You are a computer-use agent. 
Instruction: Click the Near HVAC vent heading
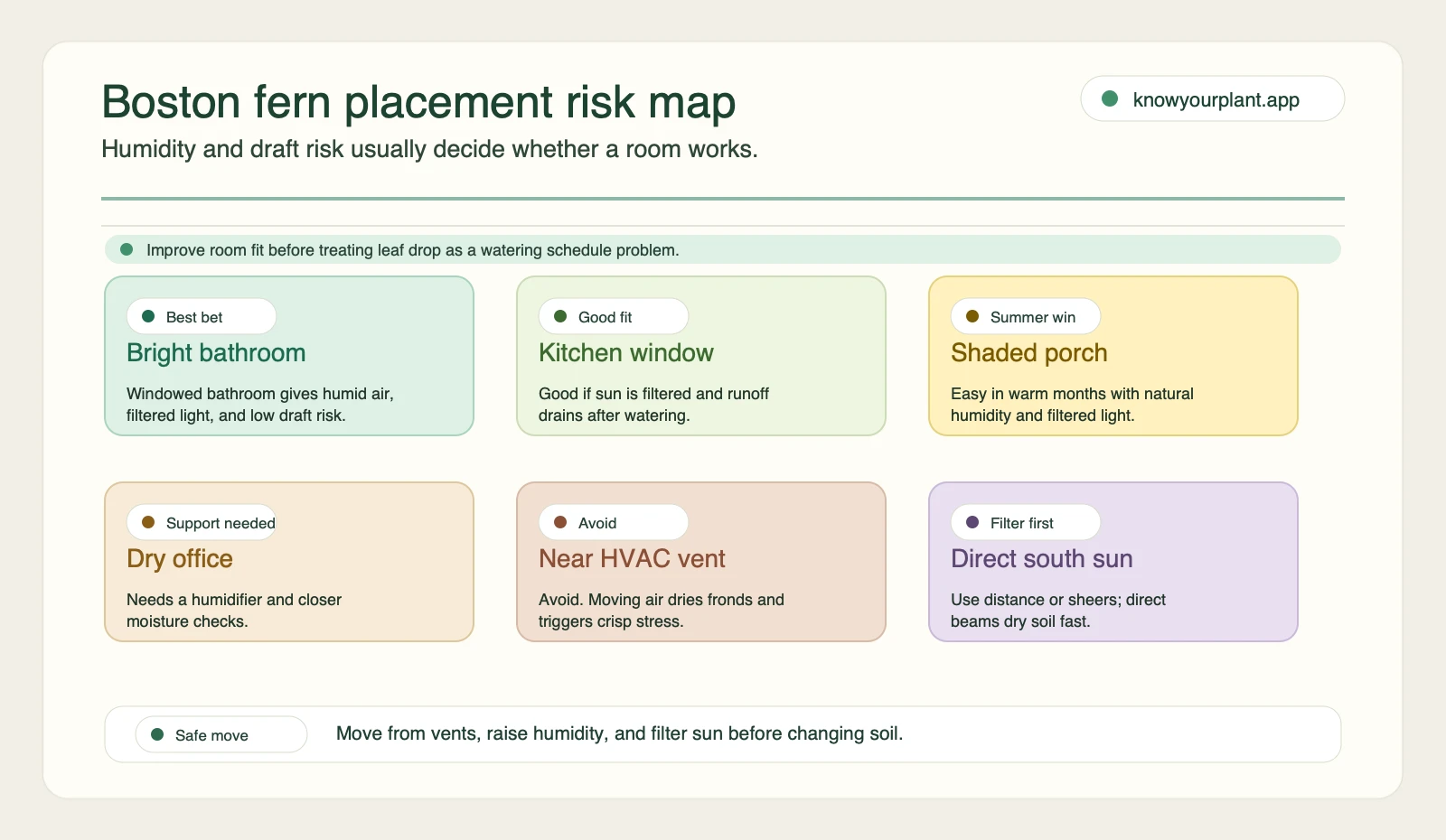point(632,559)
